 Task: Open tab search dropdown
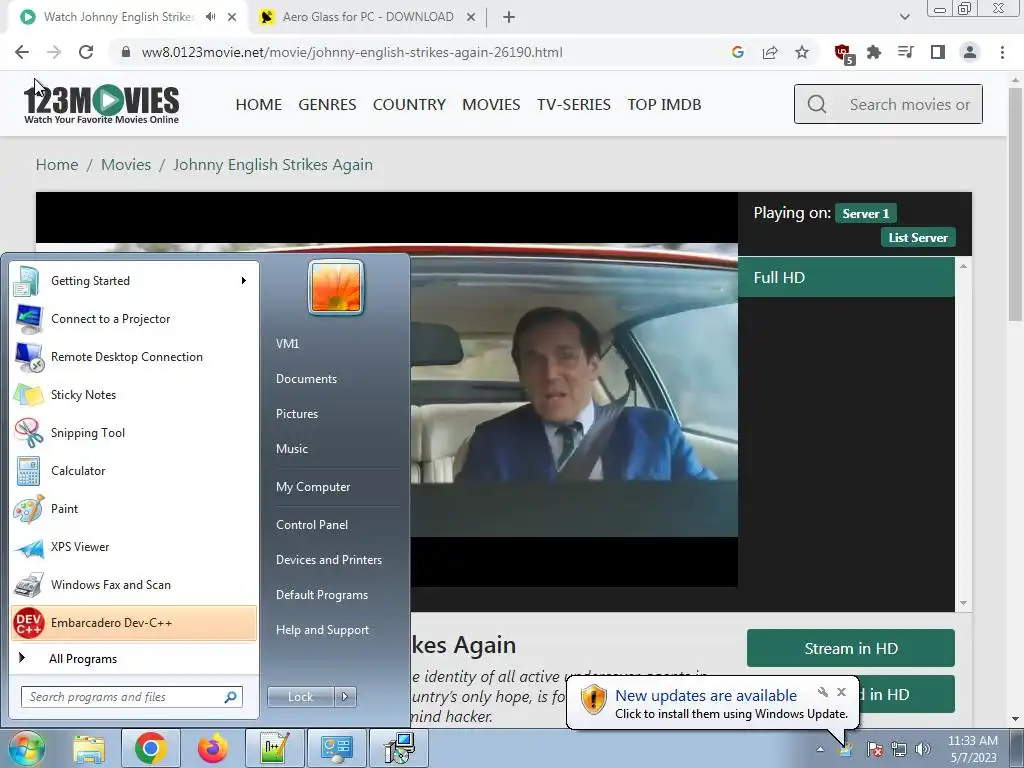[x=904, y=18]
